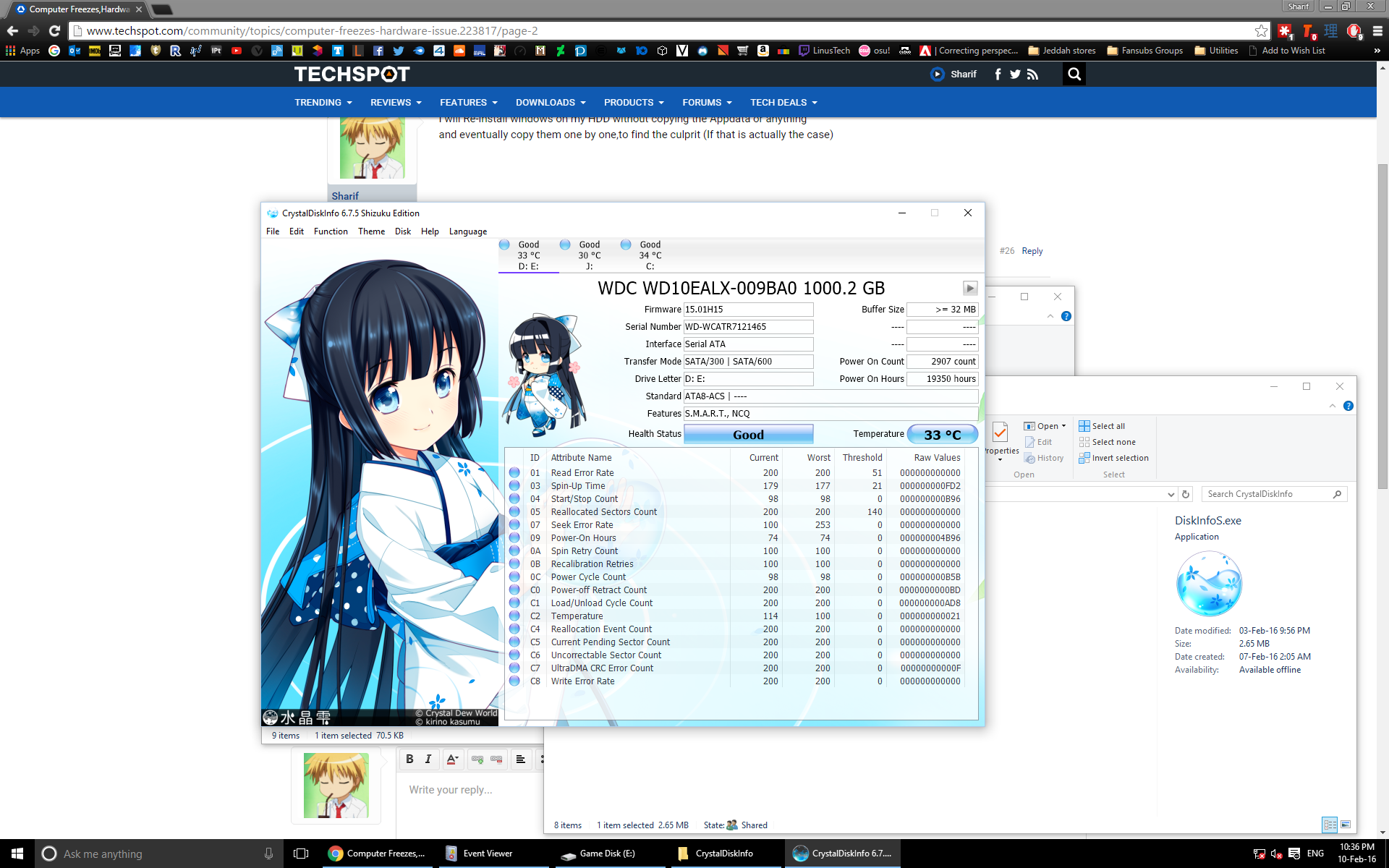Click the Google bookmark icon
Viewport: 1389px width, 868px height.
click(x=54, y=51)
